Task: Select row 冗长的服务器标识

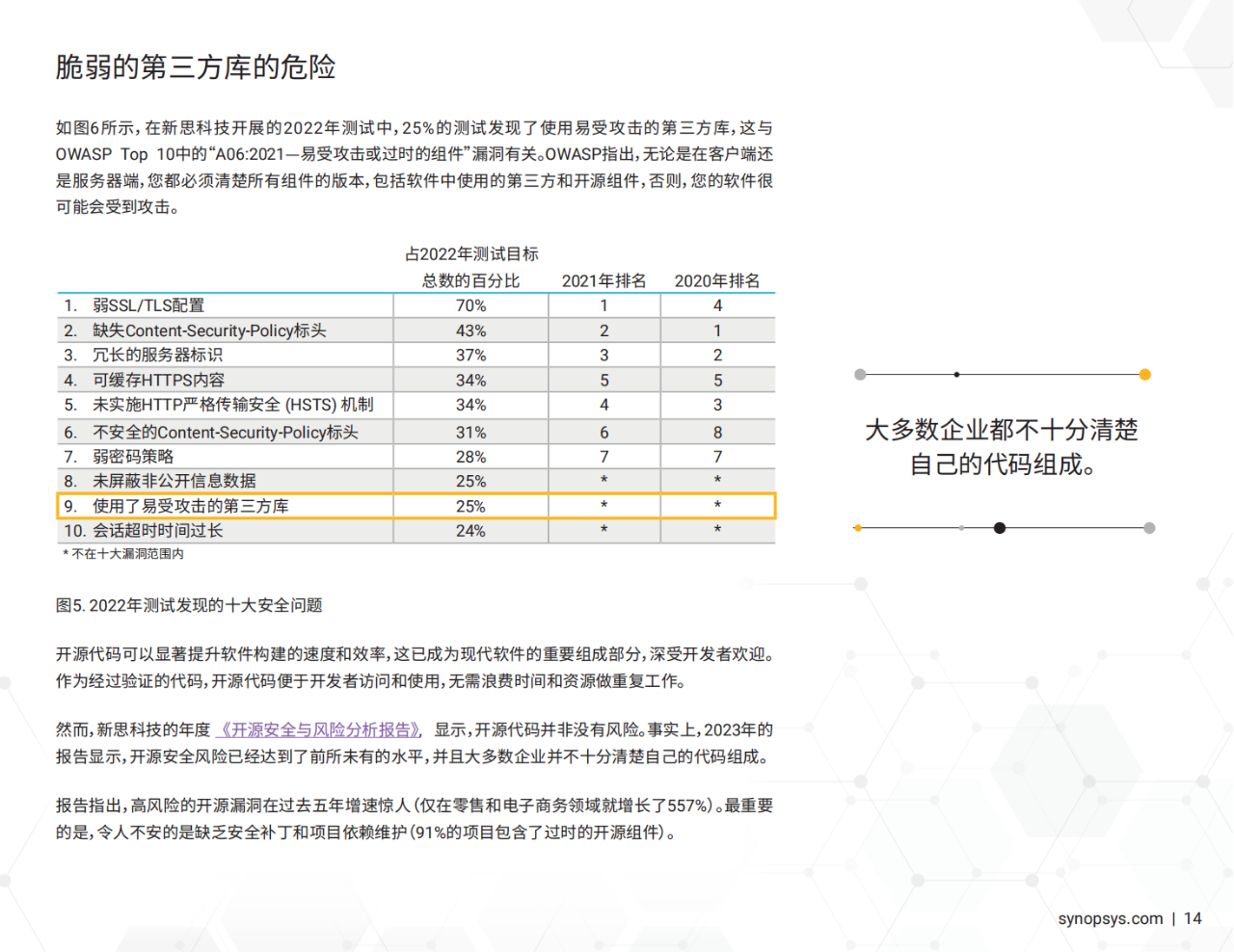Action: [x=416, y=355]
